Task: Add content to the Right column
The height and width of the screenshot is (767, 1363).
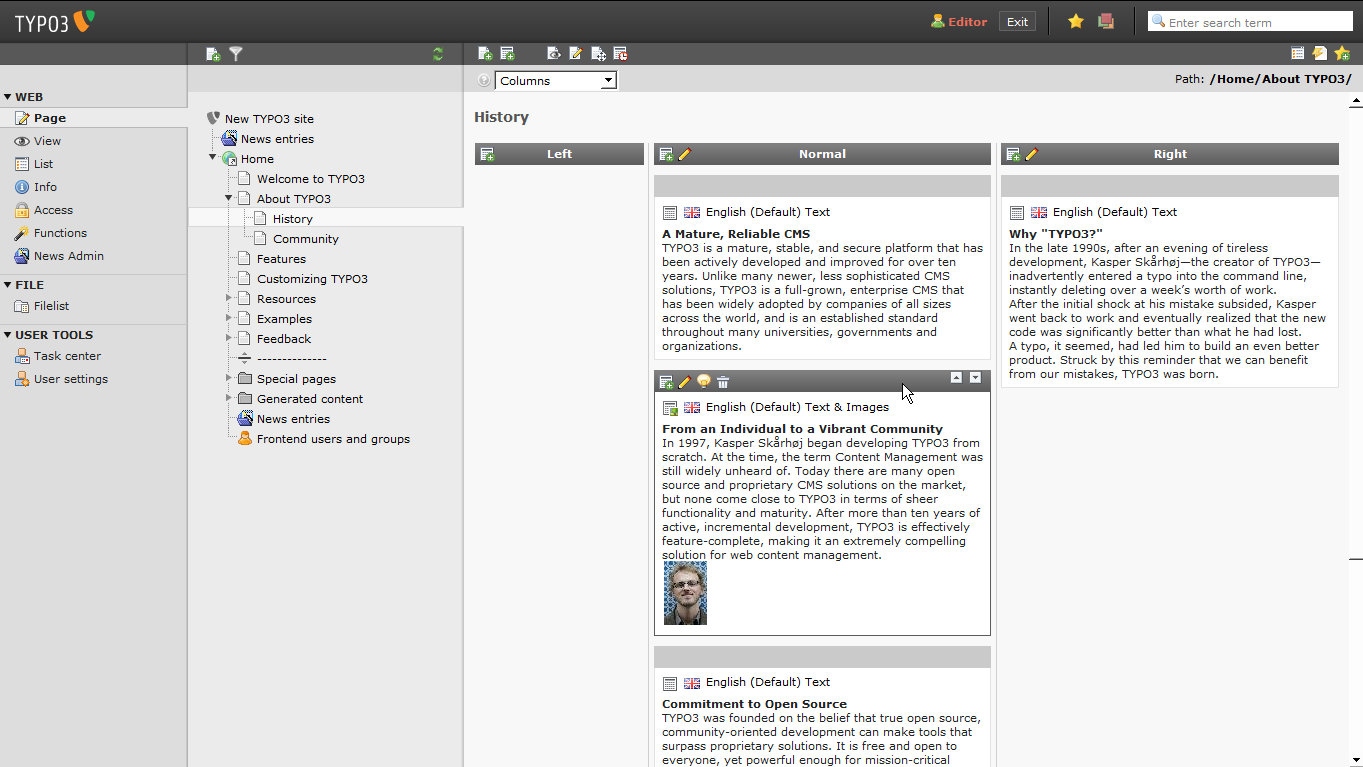Action: point(1013,154)
